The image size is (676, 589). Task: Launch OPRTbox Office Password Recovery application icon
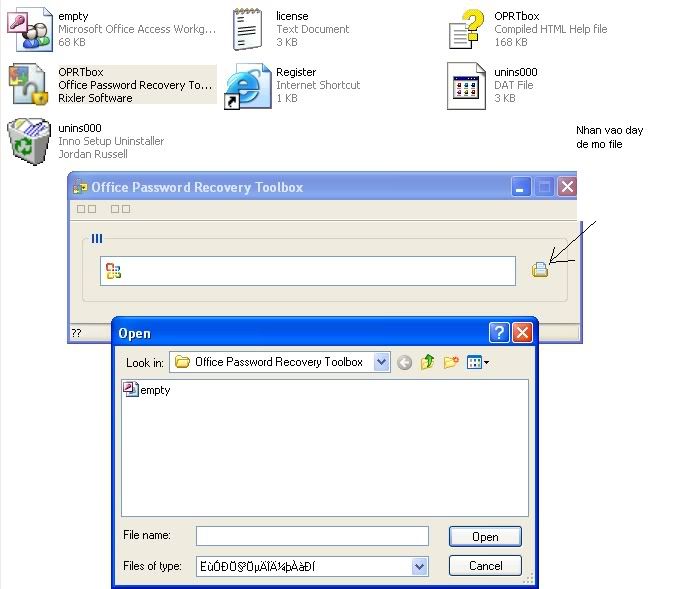(28, 85)
